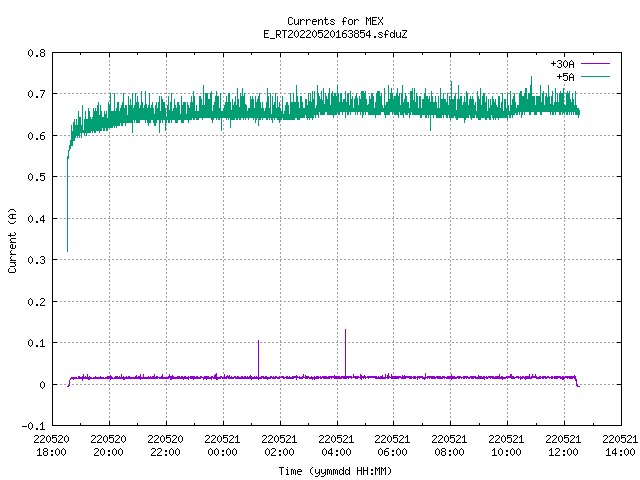Viewport: 640px width, 480px height.
Task: Click the 0.2 y-axis tick label
Action: coord(36,302)
